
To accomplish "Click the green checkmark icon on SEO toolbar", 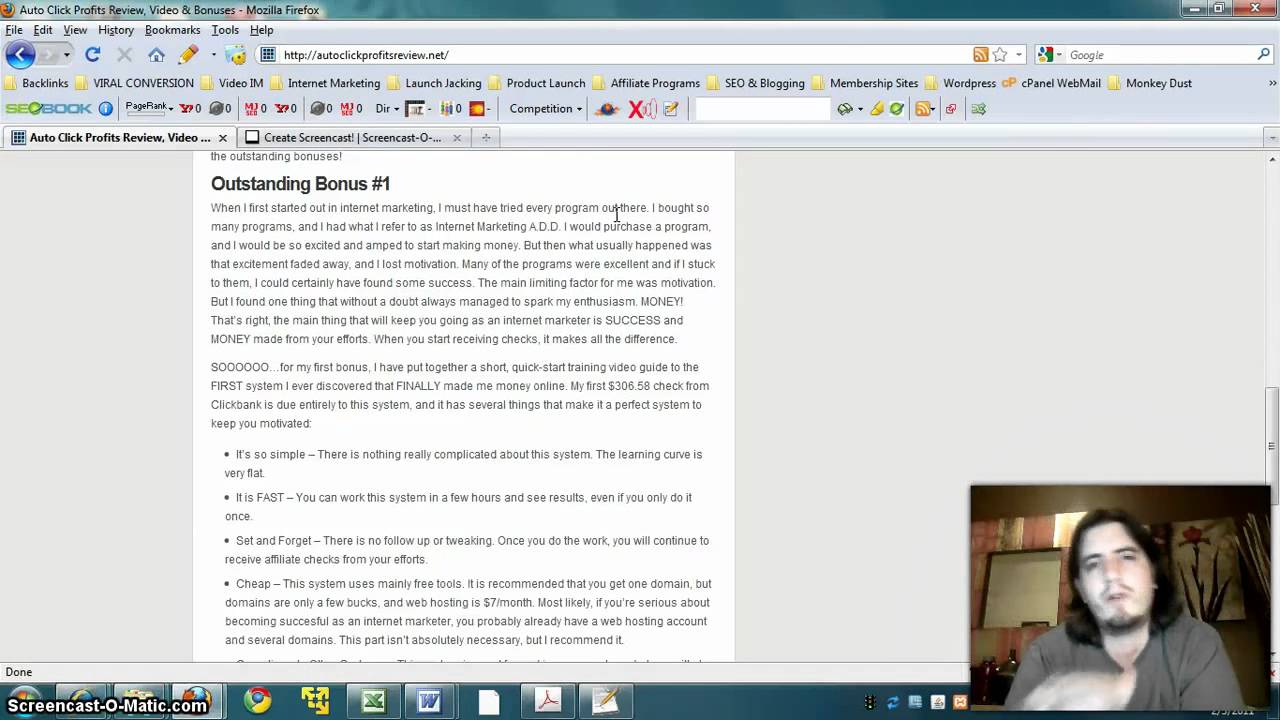I will coord(897,108).
